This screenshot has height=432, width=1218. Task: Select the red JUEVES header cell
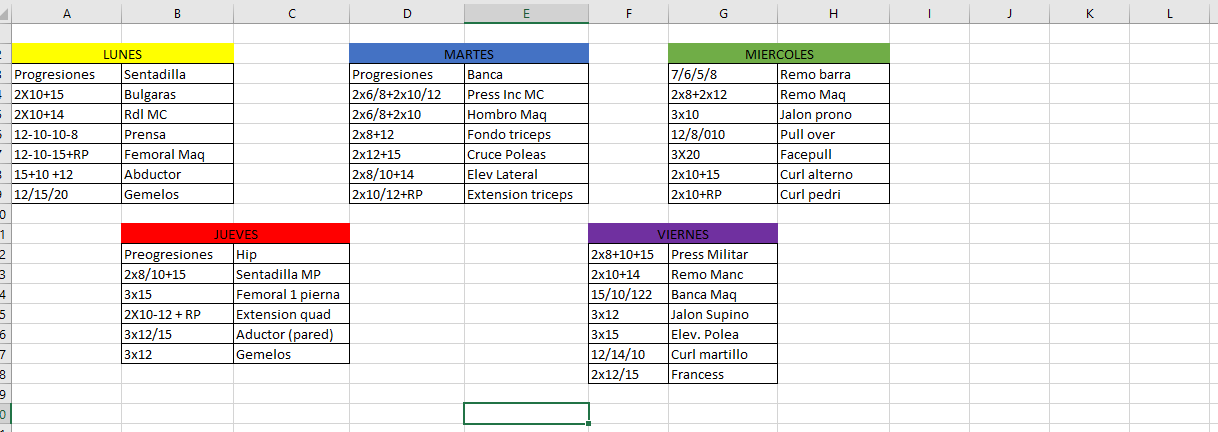coord(236,234)
